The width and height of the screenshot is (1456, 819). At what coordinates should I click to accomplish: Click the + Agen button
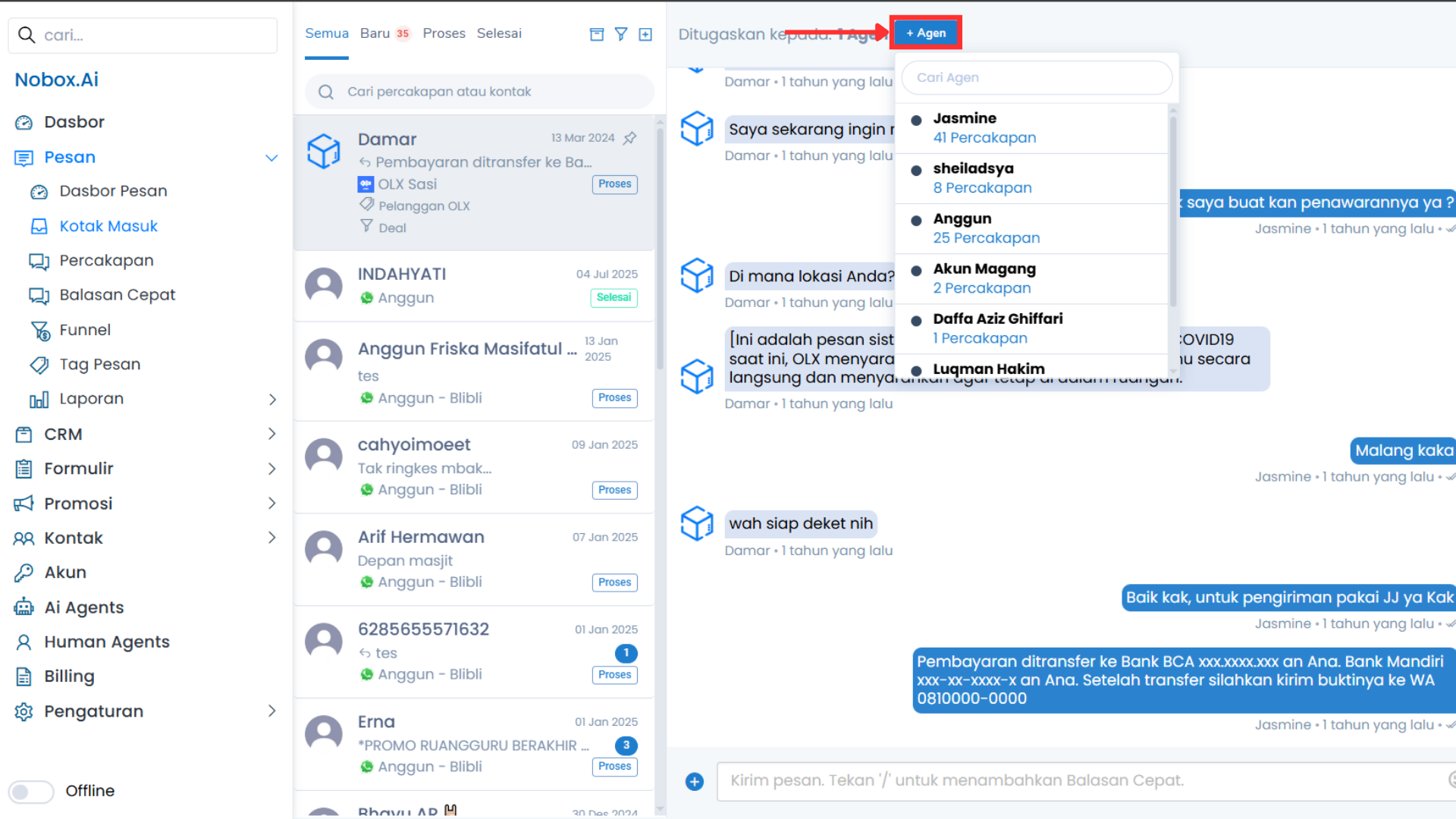pyautogui.click(x=926, y=33)
